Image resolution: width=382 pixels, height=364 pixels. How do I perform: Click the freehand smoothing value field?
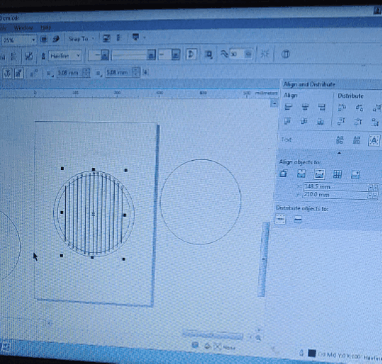237,54
